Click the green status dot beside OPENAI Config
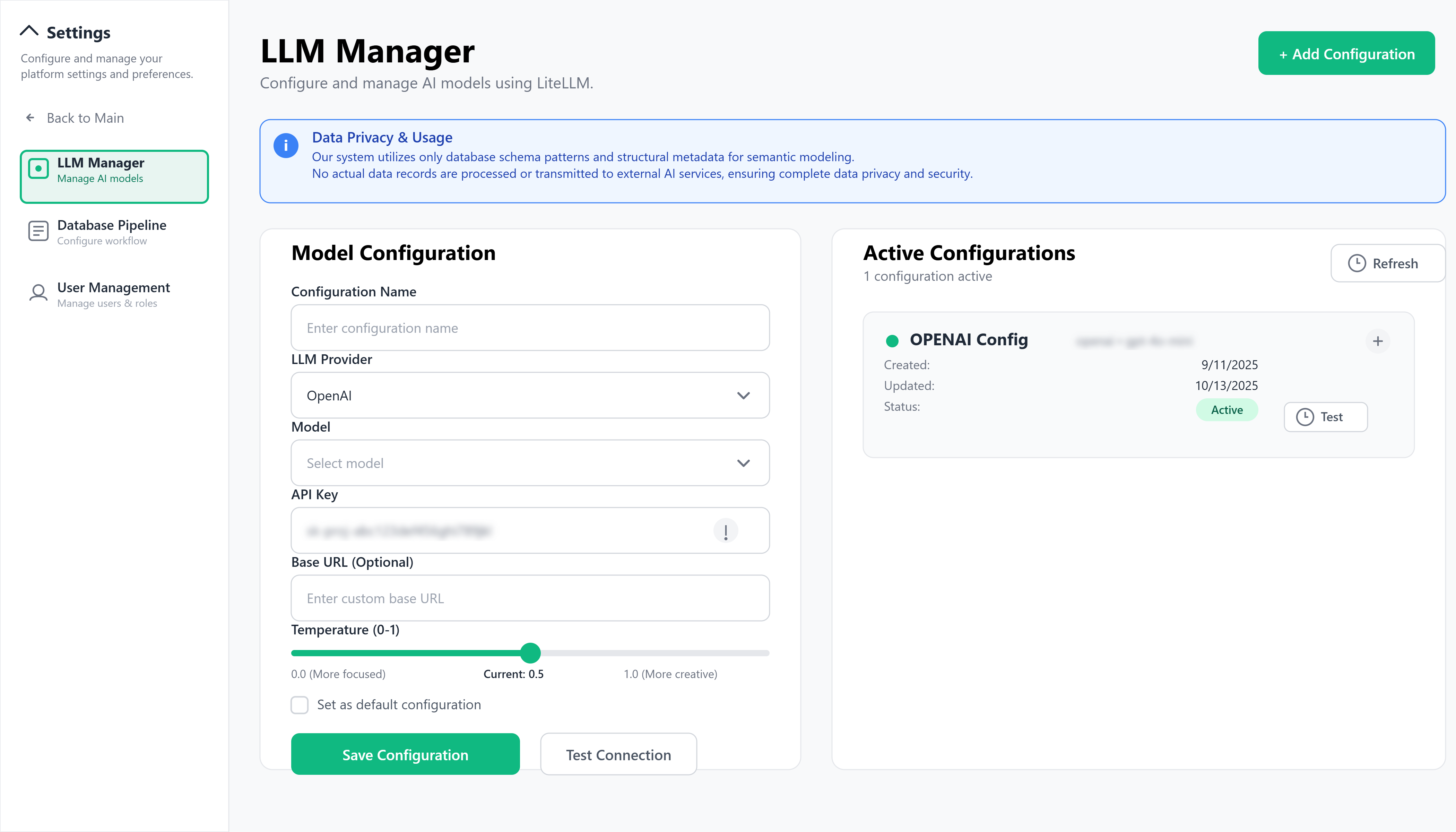1456x832 pixels. coord(892,341)
